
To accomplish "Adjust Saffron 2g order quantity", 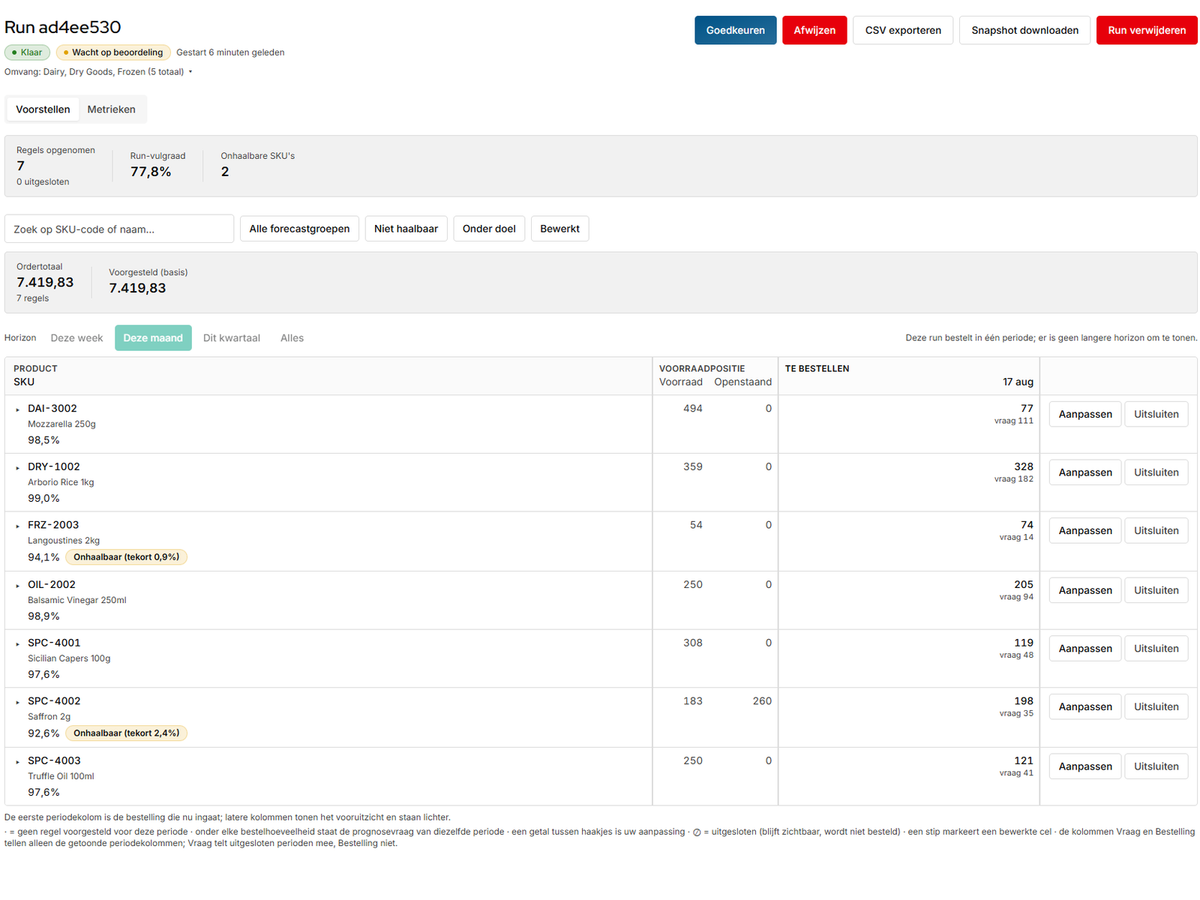I will tap(1085, 706).
